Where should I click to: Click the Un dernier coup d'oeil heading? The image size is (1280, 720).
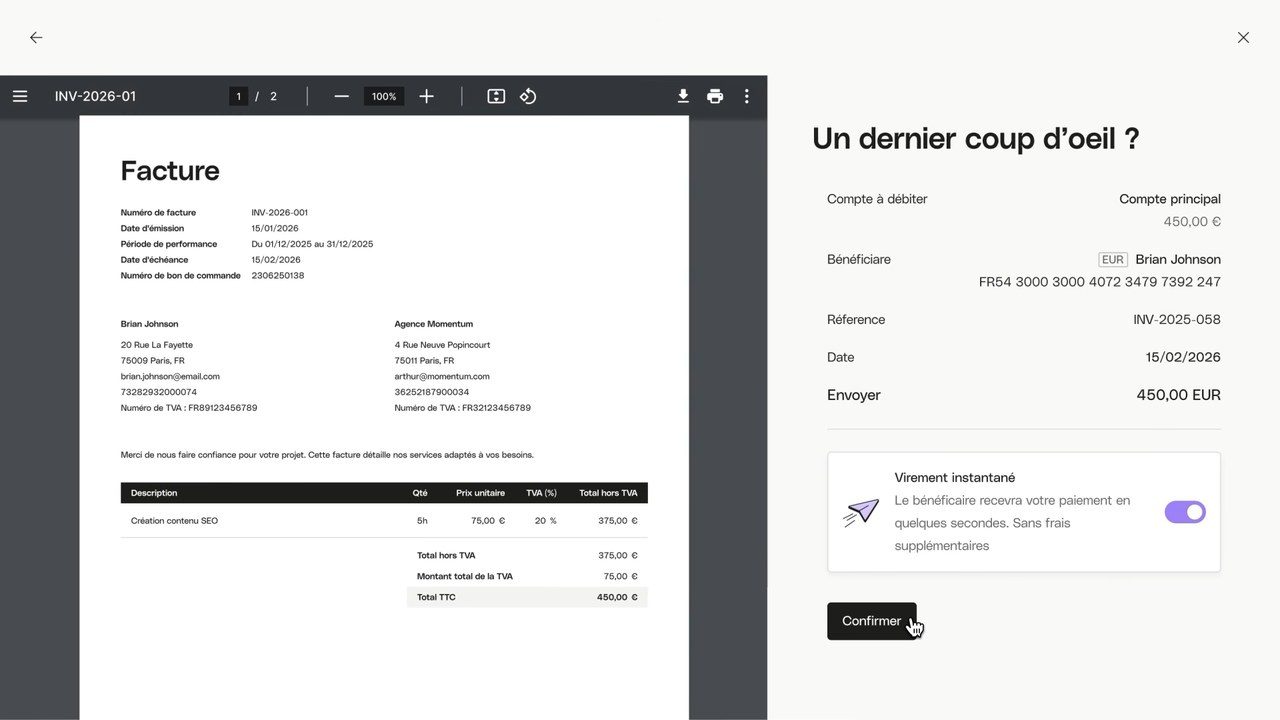point(976,139)
